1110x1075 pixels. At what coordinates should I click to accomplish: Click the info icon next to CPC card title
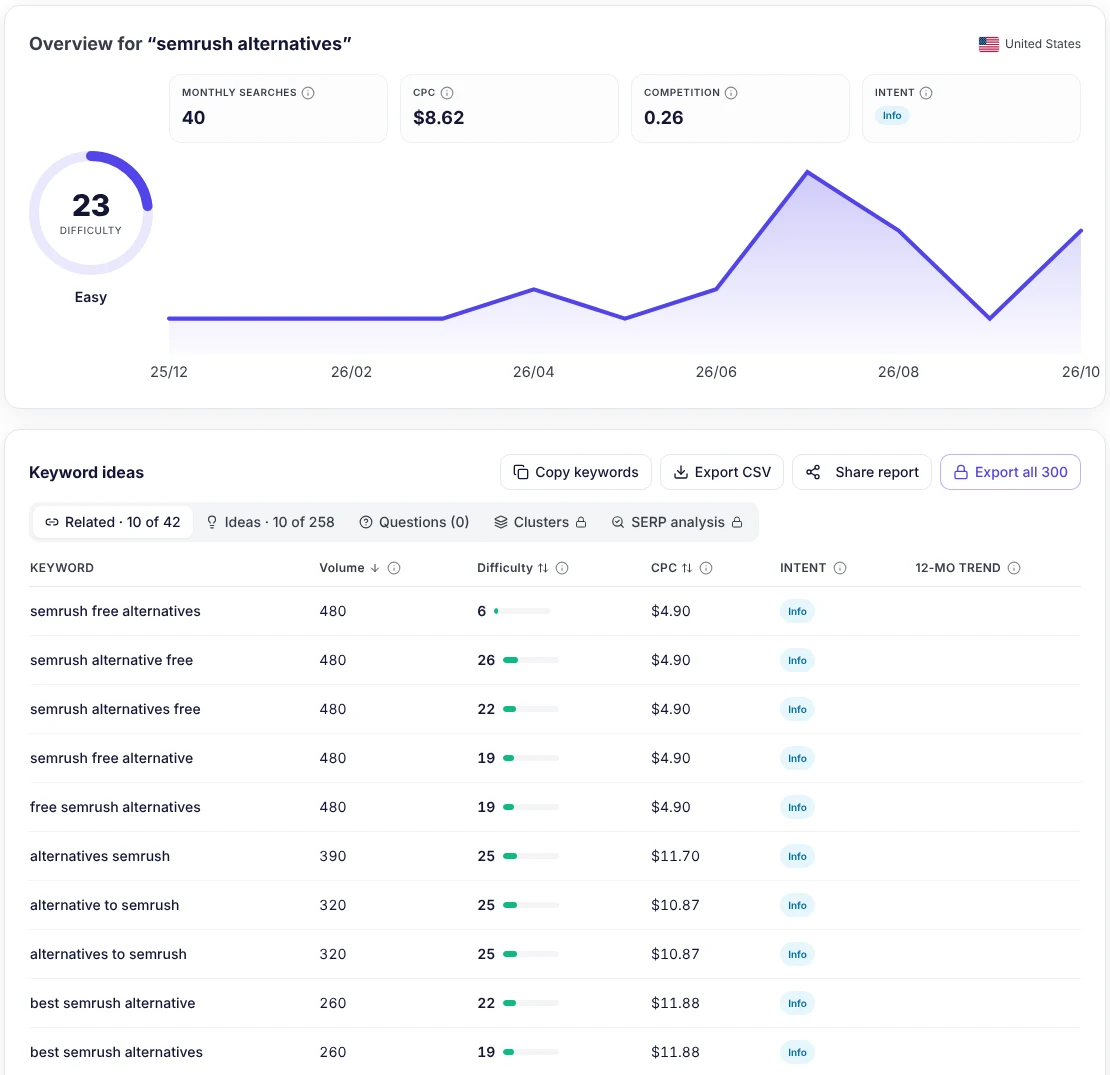(x=447, y=93)
